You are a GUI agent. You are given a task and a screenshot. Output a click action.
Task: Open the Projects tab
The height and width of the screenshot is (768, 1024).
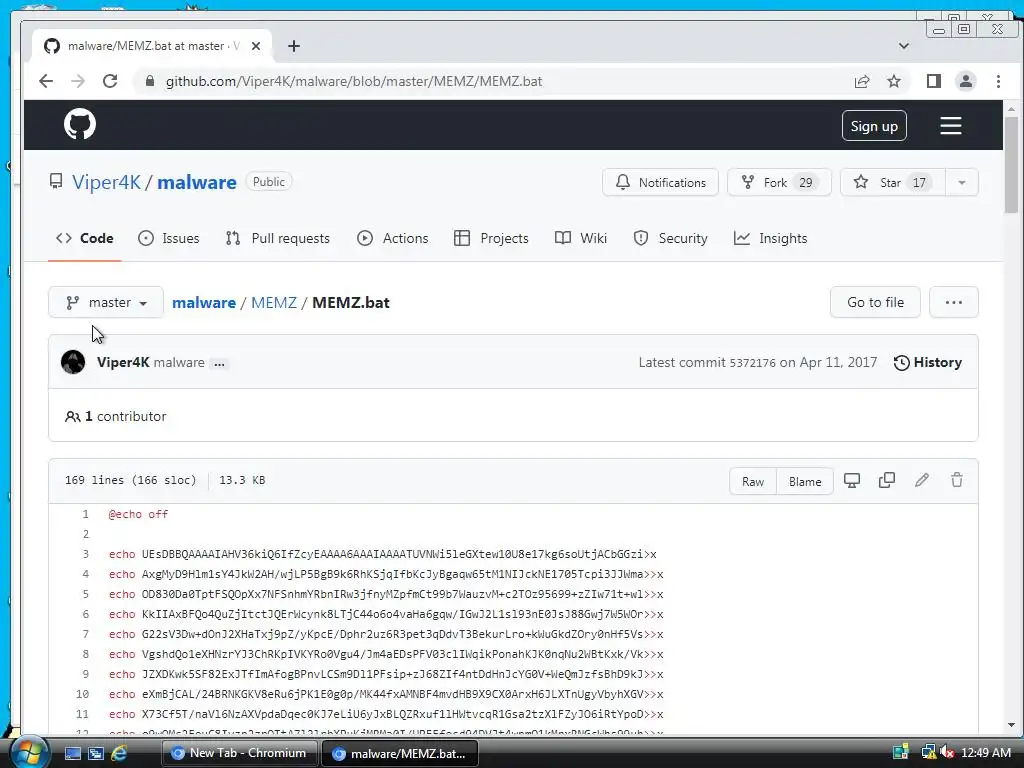[491, 238]
